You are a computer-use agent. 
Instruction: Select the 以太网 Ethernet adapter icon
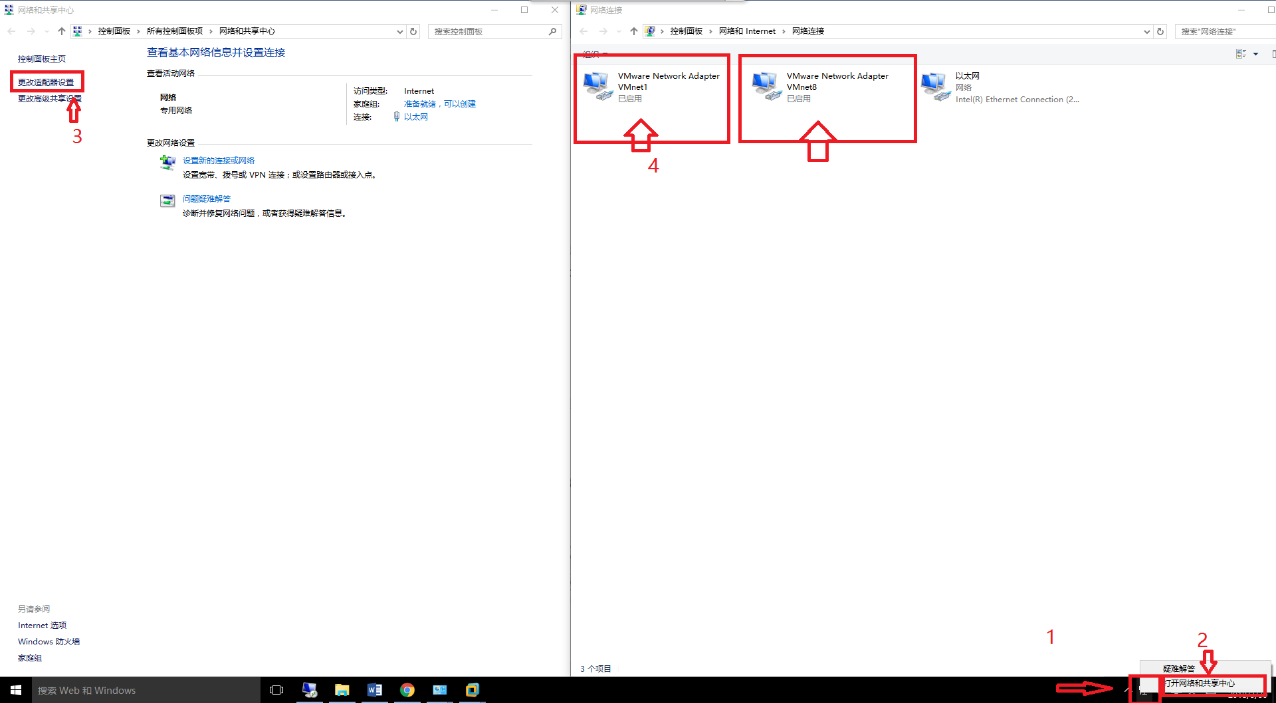[936, 87]
